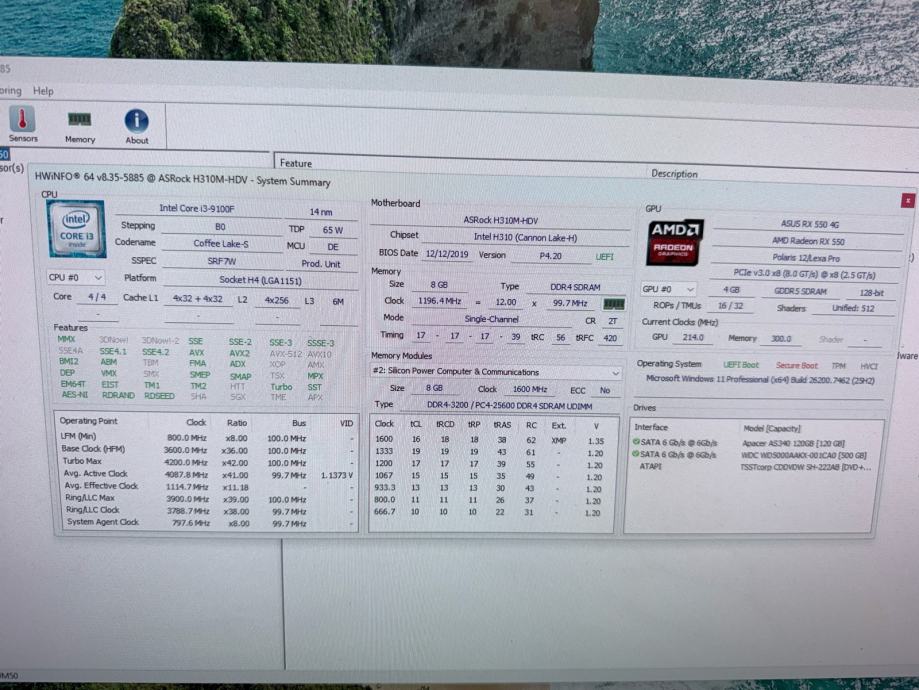919x690 pixels.
Task: Open the Help menu
Action: [43, 91]
